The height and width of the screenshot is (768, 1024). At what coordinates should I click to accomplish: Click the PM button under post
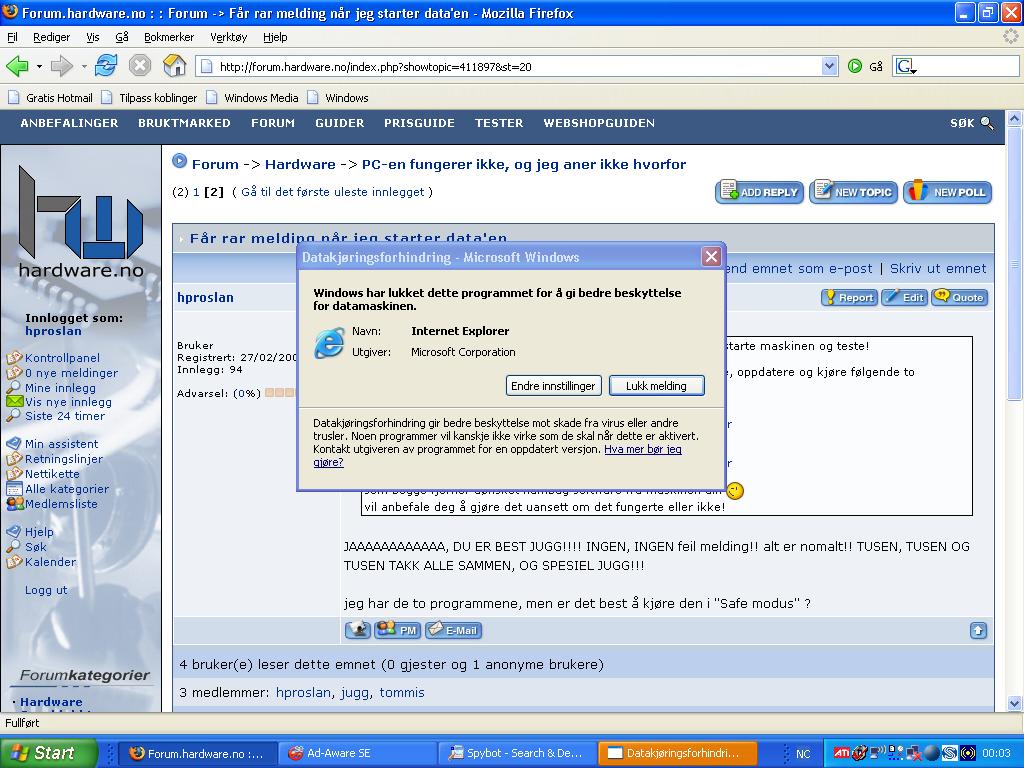pyautogui.click(x=397, y=630)
